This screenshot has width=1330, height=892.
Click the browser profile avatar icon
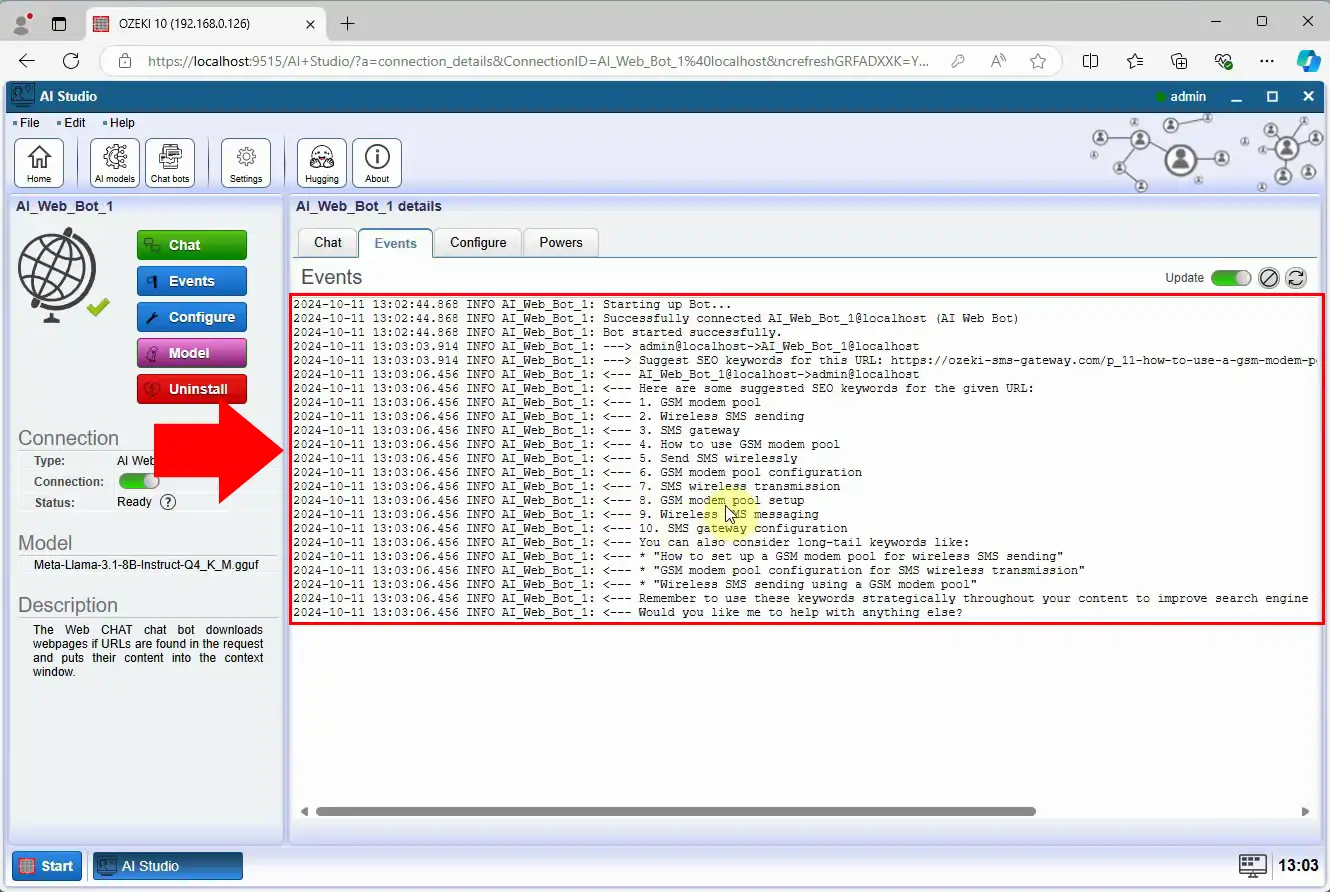[22, 22]
